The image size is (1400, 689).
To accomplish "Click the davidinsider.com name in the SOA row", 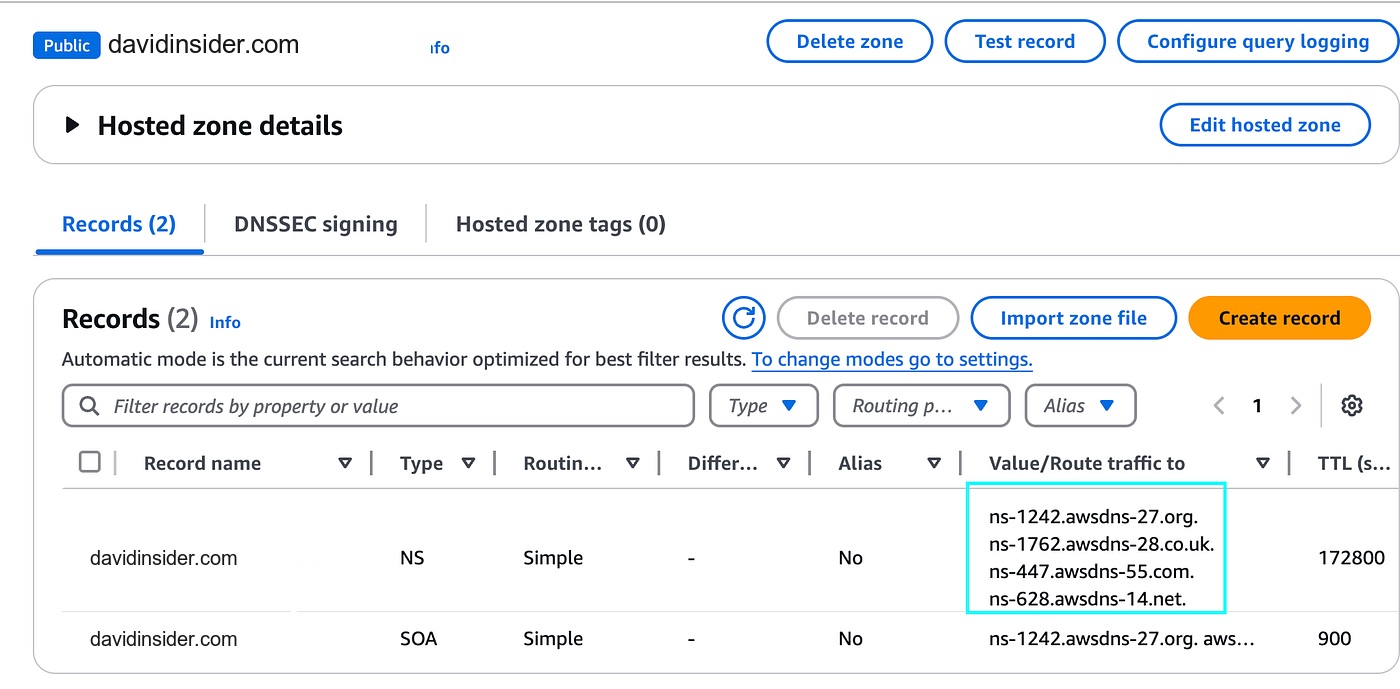I will 164,639.
